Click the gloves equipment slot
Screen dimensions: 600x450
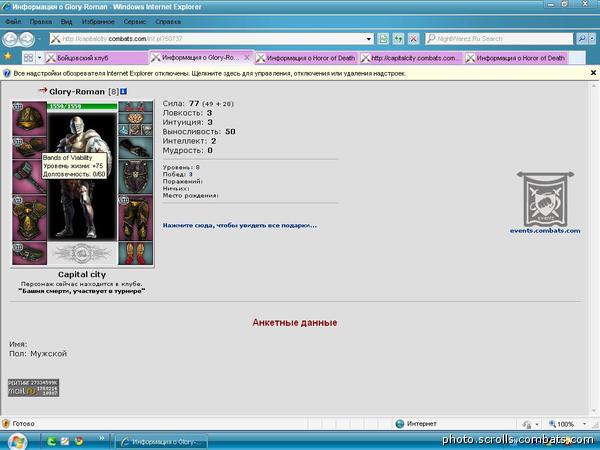(135, 148)
